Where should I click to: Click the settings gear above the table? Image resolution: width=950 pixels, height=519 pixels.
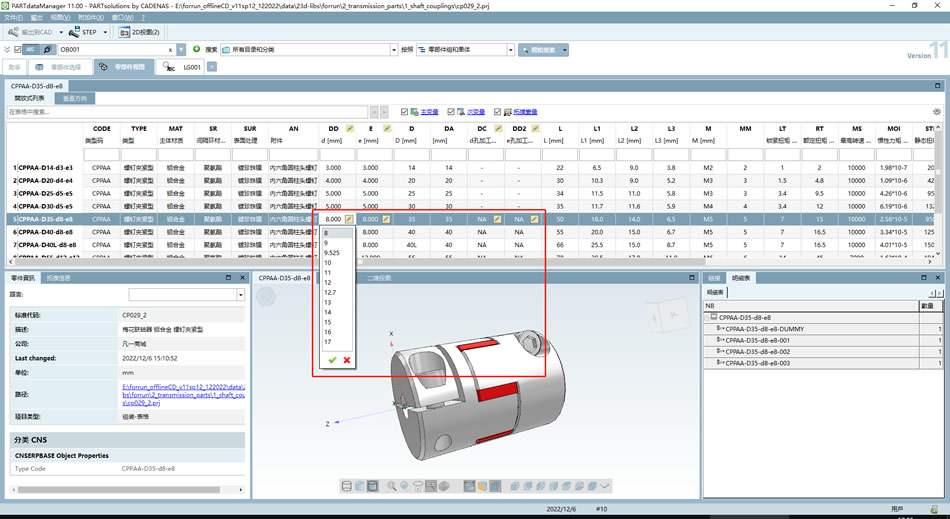click(x=937, y=112)
